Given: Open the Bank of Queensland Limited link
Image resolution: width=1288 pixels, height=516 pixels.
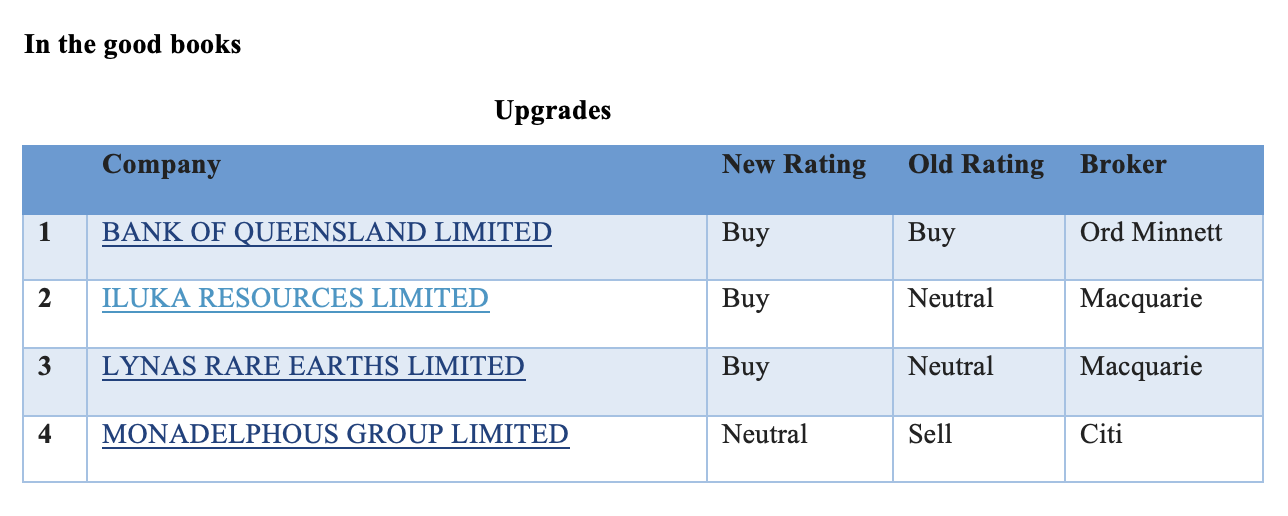Looking at the screenshot, I should point(326,233).
